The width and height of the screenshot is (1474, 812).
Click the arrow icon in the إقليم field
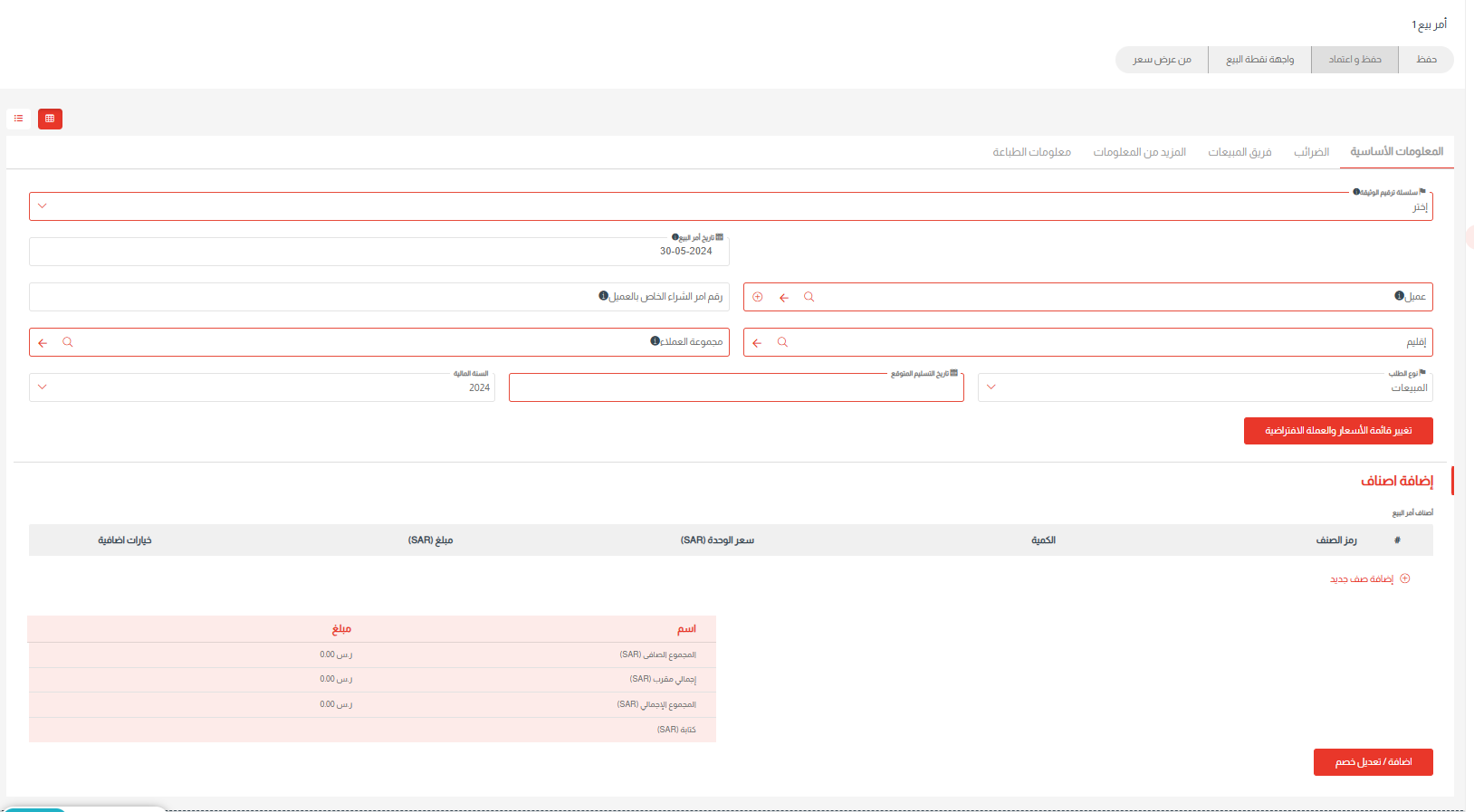[x=757, y=342]
